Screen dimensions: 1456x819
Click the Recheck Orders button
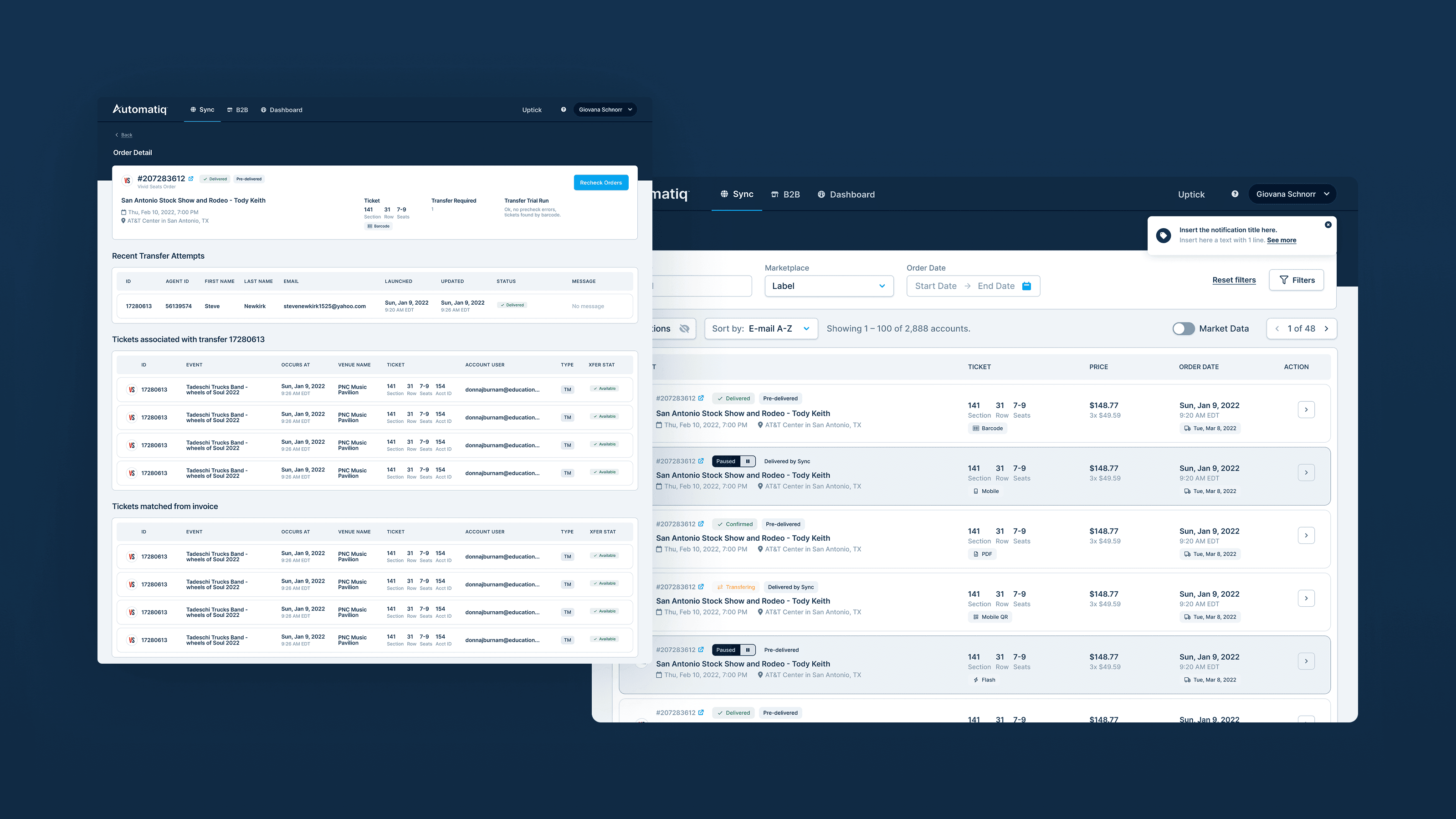(x=600, y=183)
